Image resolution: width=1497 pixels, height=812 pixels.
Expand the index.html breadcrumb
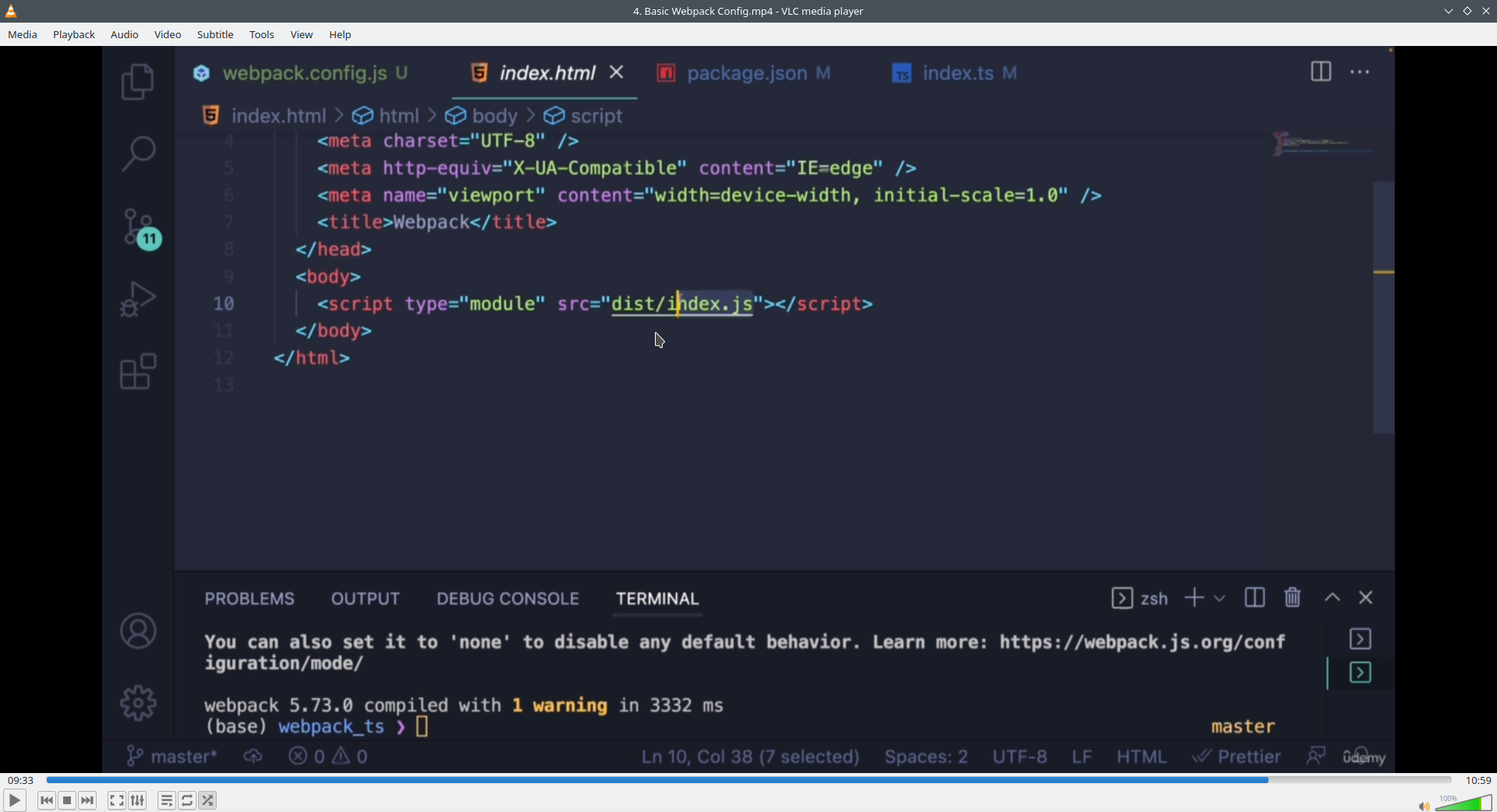tap(264, 116)
